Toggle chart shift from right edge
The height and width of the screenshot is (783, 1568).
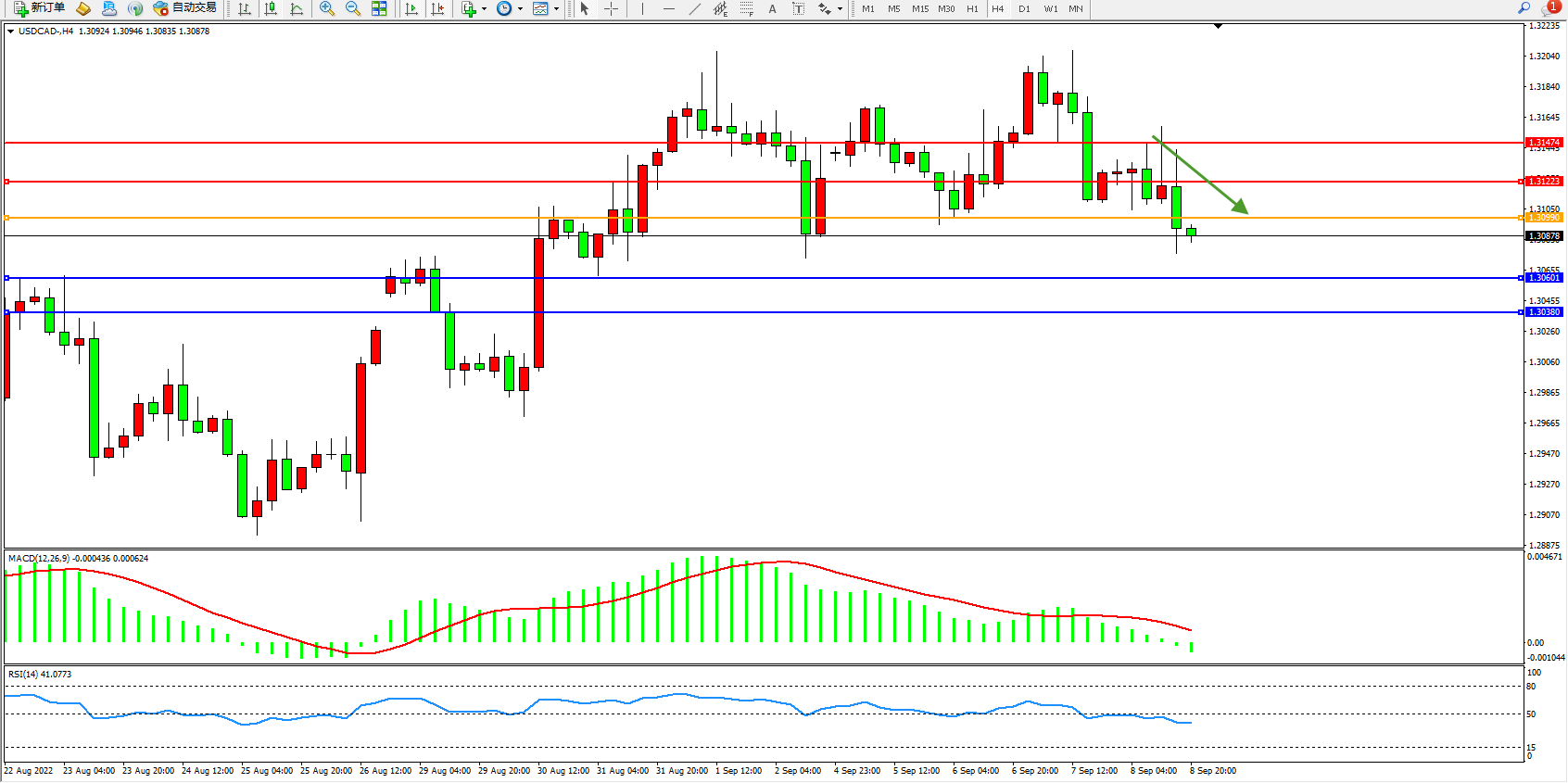(x=437, y=8)
